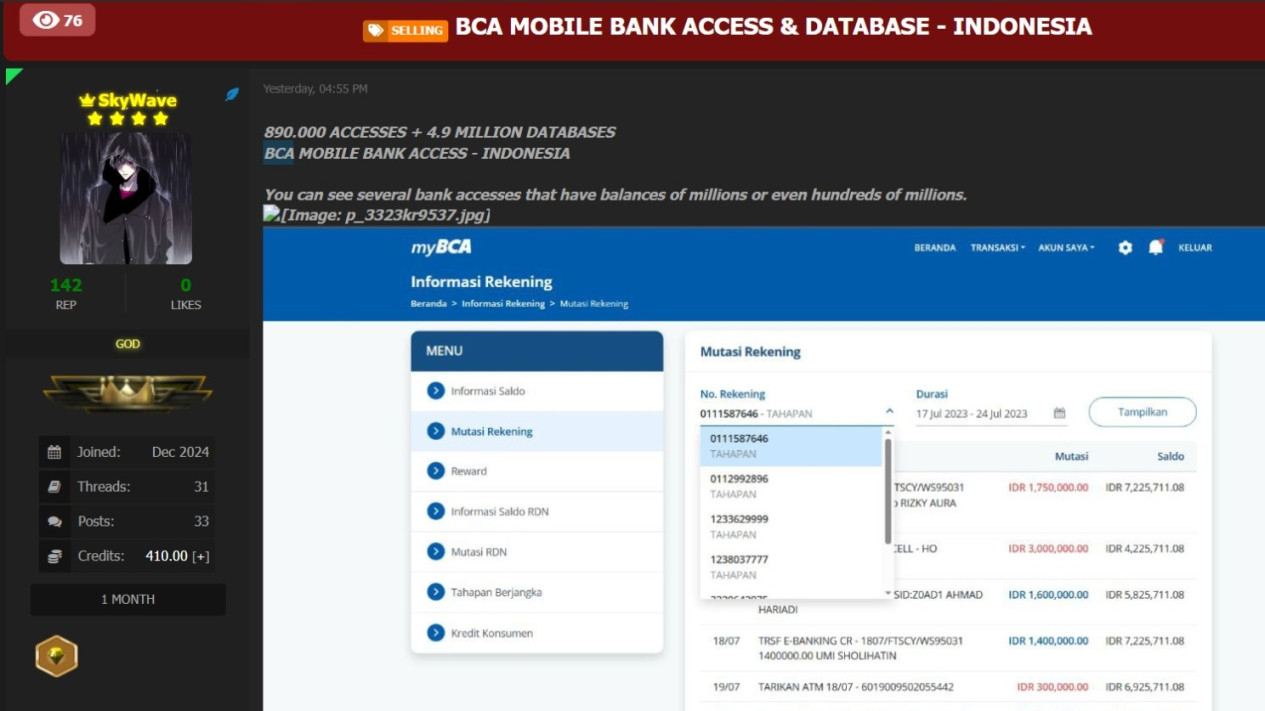The height and width of the screenshot is (711, 1265).
Task: Click the broken image p_3323kr9537.jpg placeholder
Action: point(377,215)
